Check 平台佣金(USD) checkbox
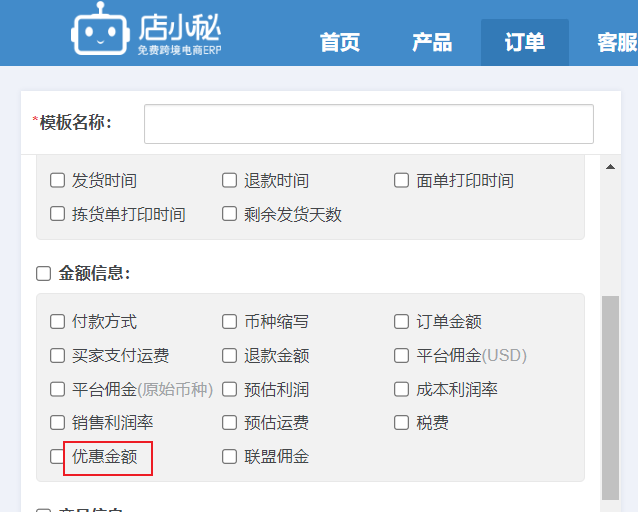 click(402, 355)
